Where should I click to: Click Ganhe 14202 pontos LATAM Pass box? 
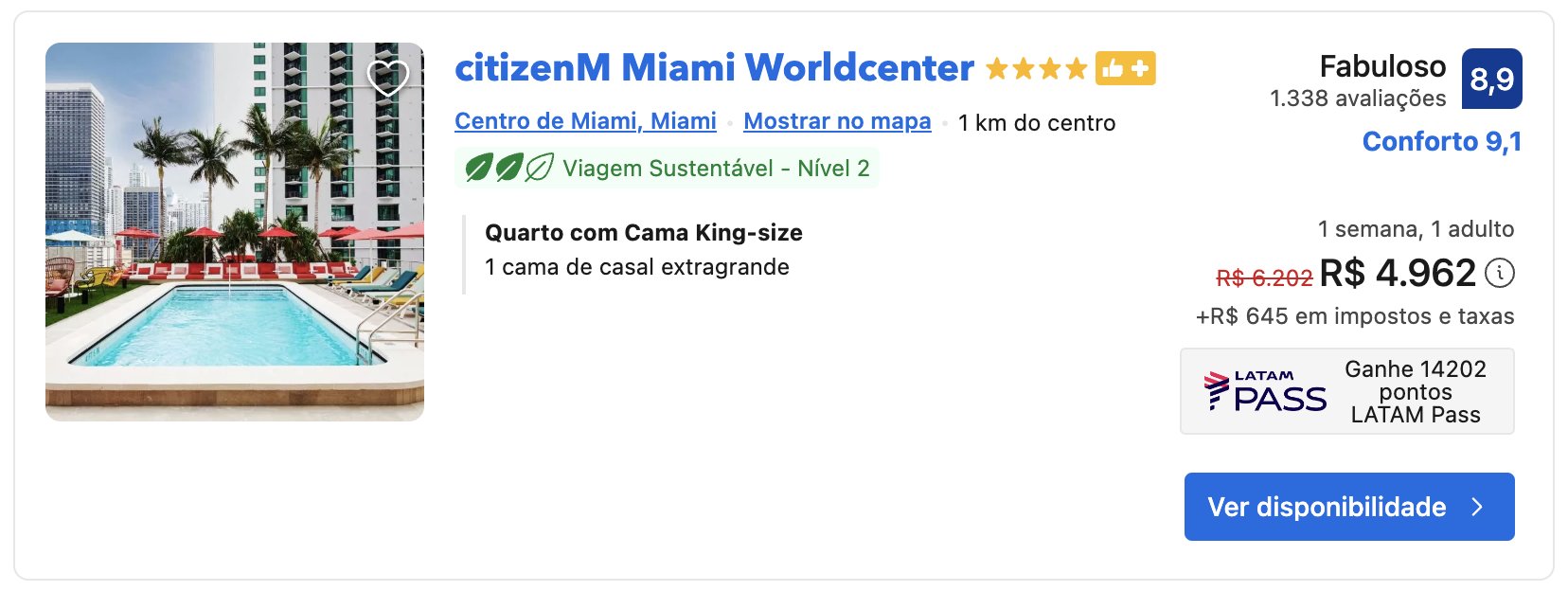pyautogui.click(x=1347, y=391)
